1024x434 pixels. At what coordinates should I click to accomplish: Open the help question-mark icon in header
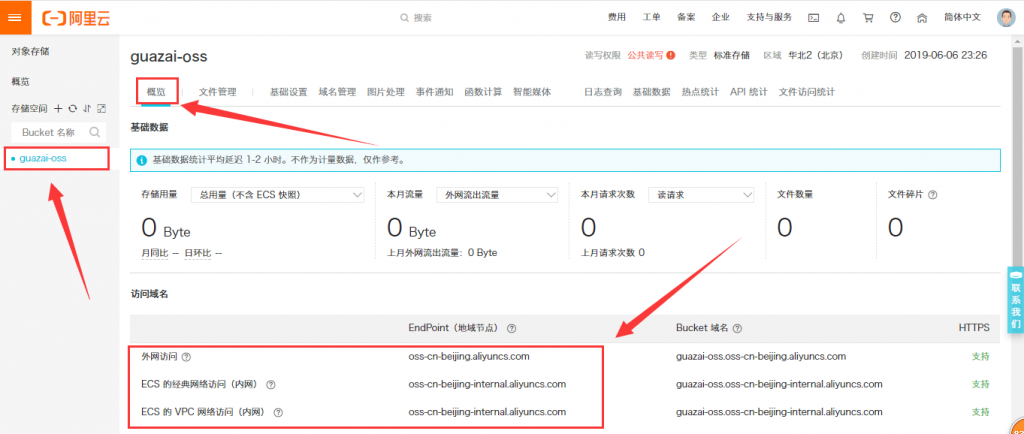[895, 18]
